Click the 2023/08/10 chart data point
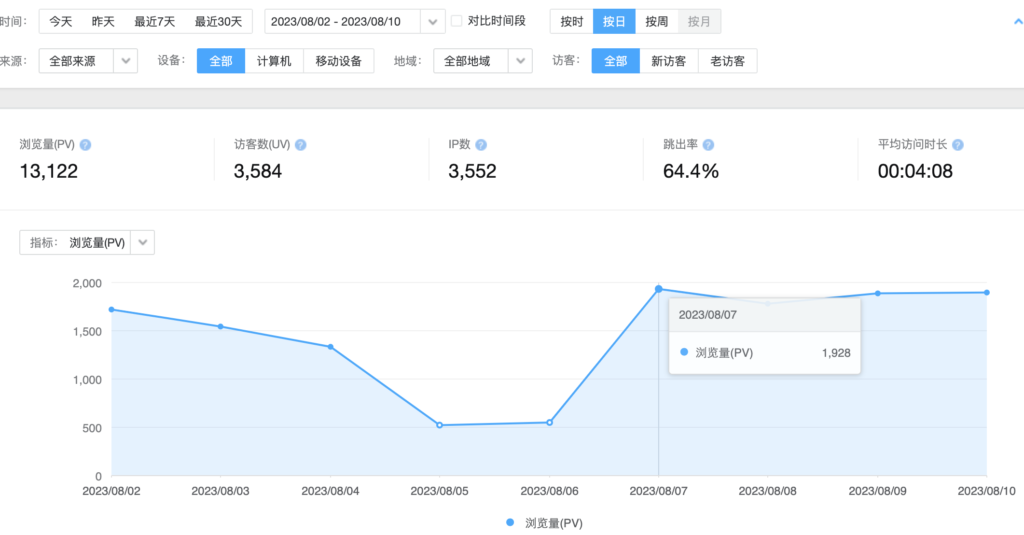This screenshot has height=535, width=1024. tap(987, 293)
